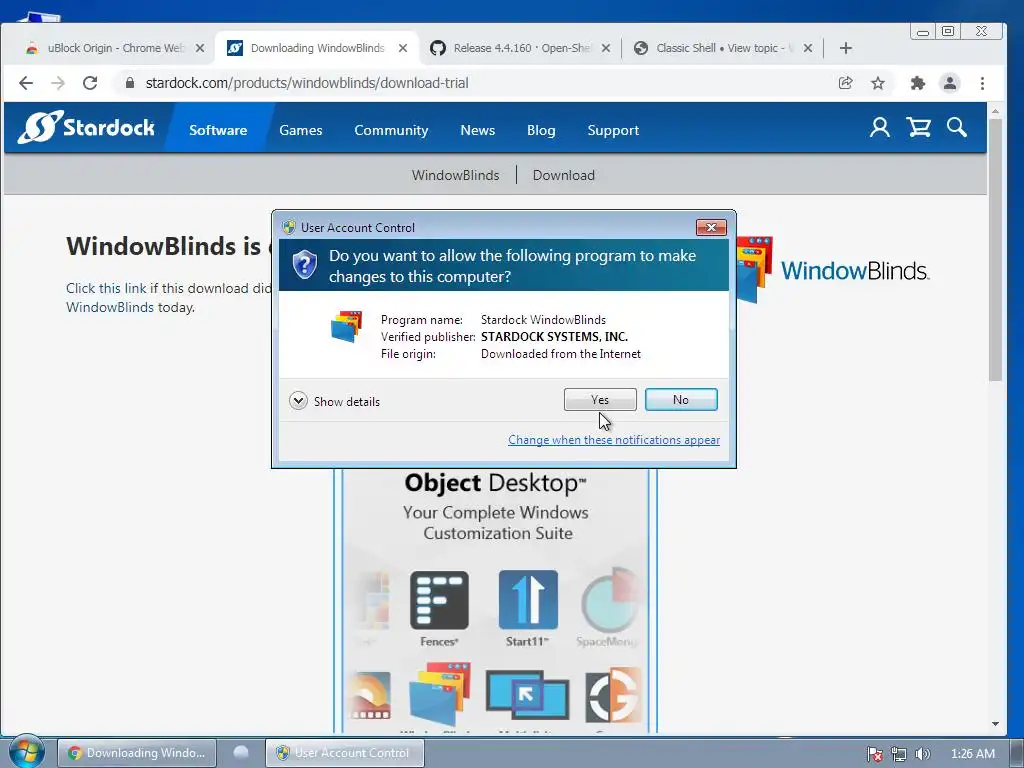Bookmark this page with star icon
1024x768 pixels.
point(878,83)
